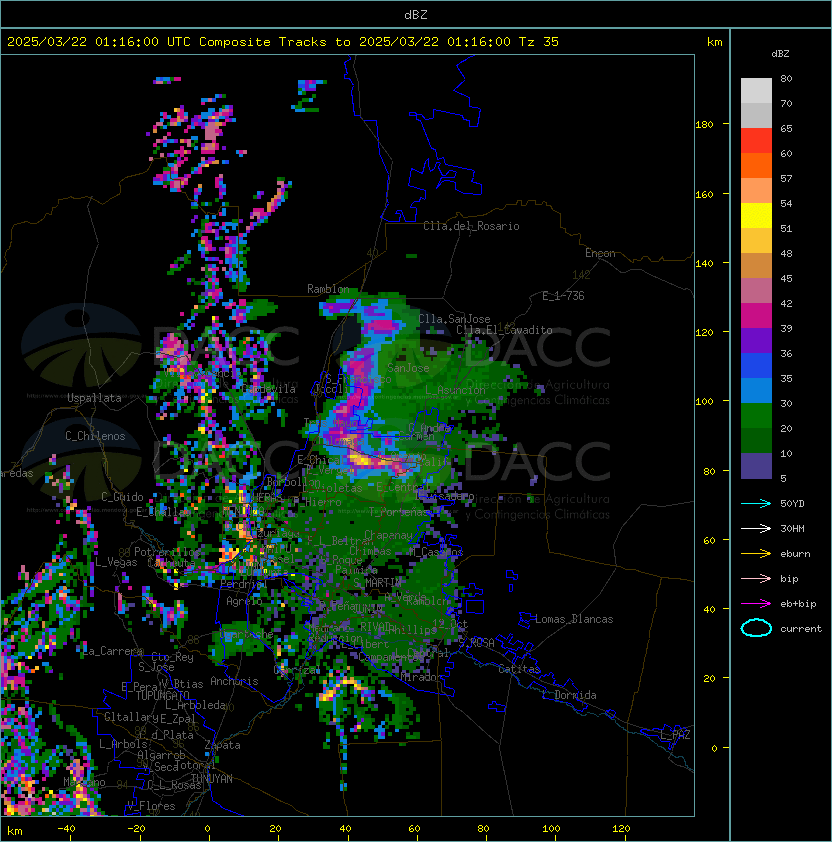This screenshot has width=832, height=842.
Task: Click the 160 tick on vertical km axis
Action: 705,194
